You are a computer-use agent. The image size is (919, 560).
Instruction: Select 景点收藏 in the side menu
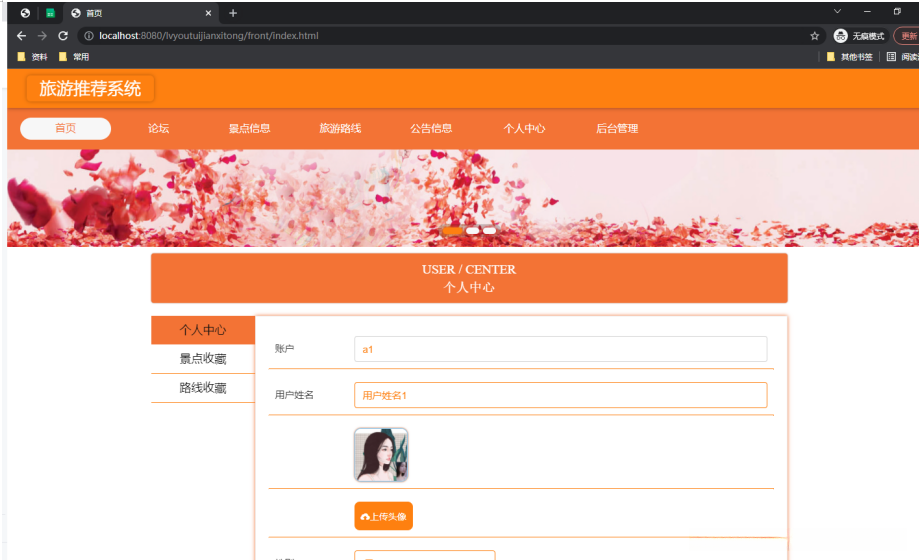pos(203,359)
